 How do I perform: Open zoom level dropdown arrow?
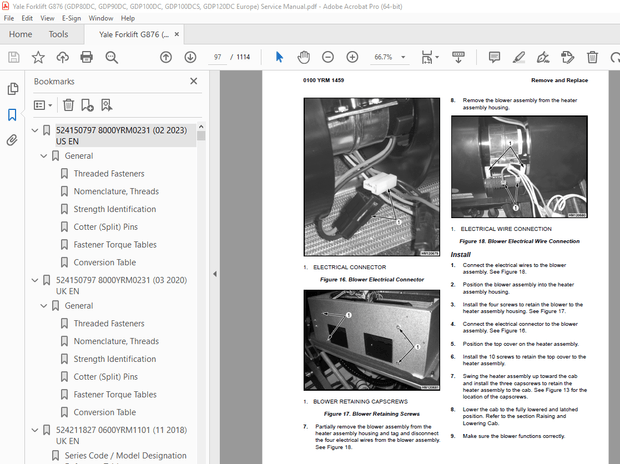403,57
